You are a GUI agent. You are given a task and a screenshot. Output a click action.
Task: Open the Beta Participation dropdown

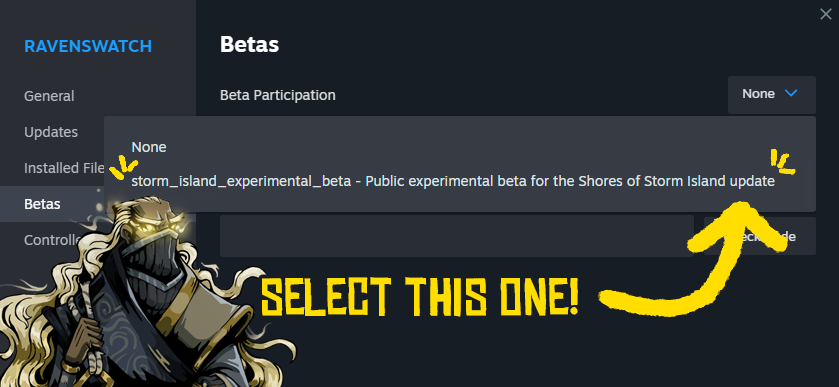[772, 95]
